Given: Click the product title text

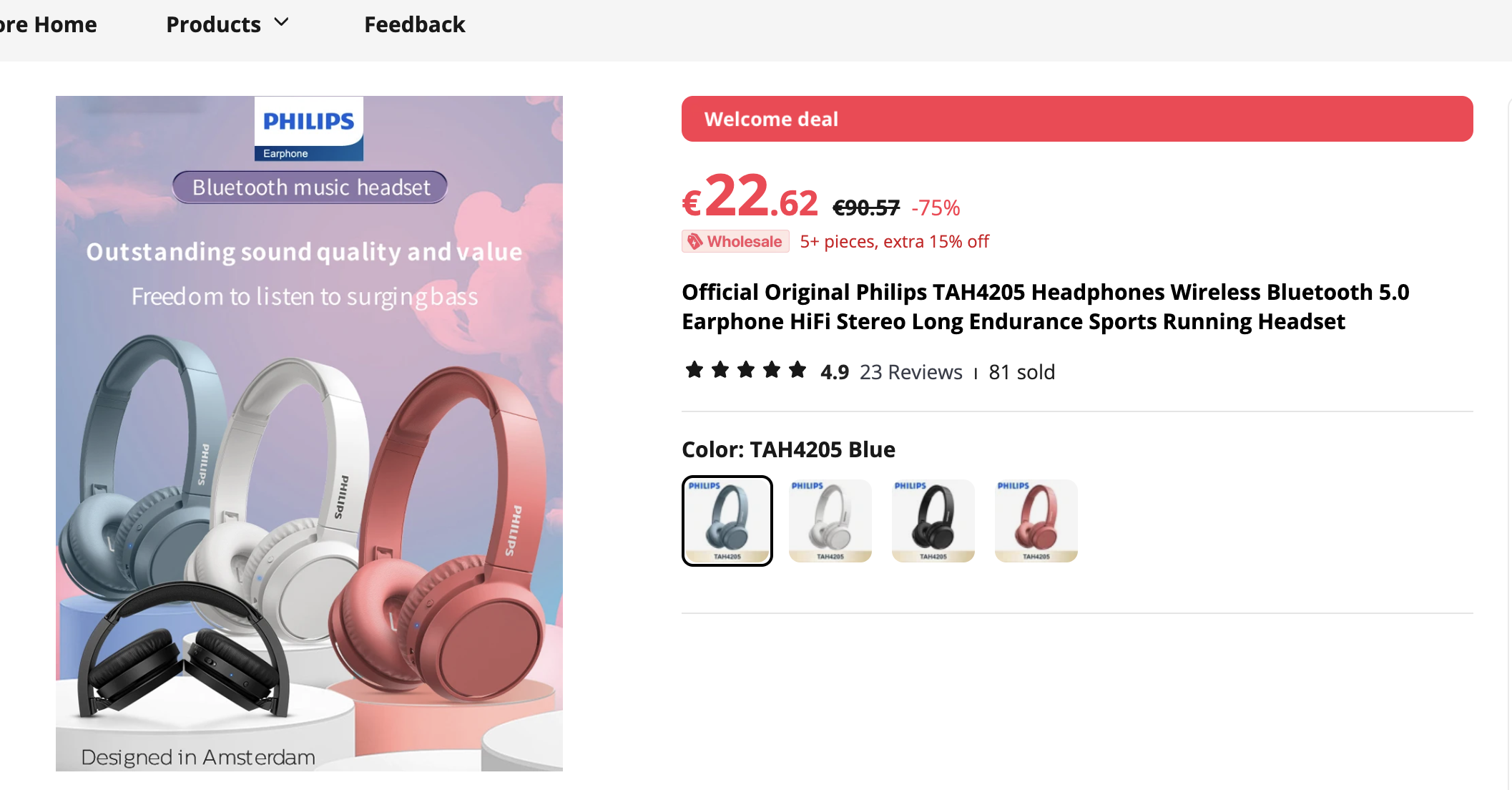Looking at the screenshot, I should 1044,307.
